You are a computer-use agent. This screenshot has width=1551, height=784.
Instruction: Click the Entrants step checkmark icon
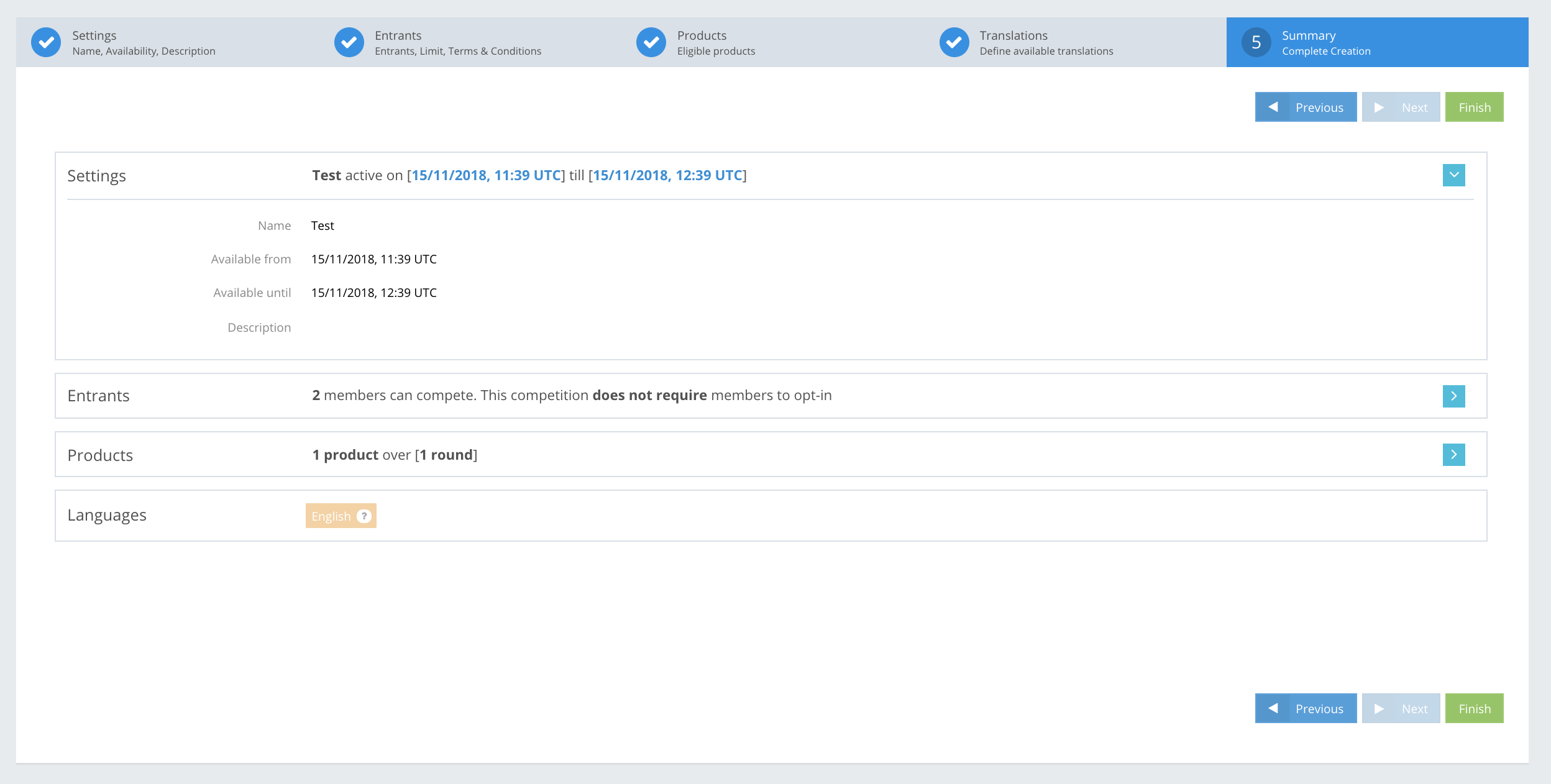coord(349,42)
